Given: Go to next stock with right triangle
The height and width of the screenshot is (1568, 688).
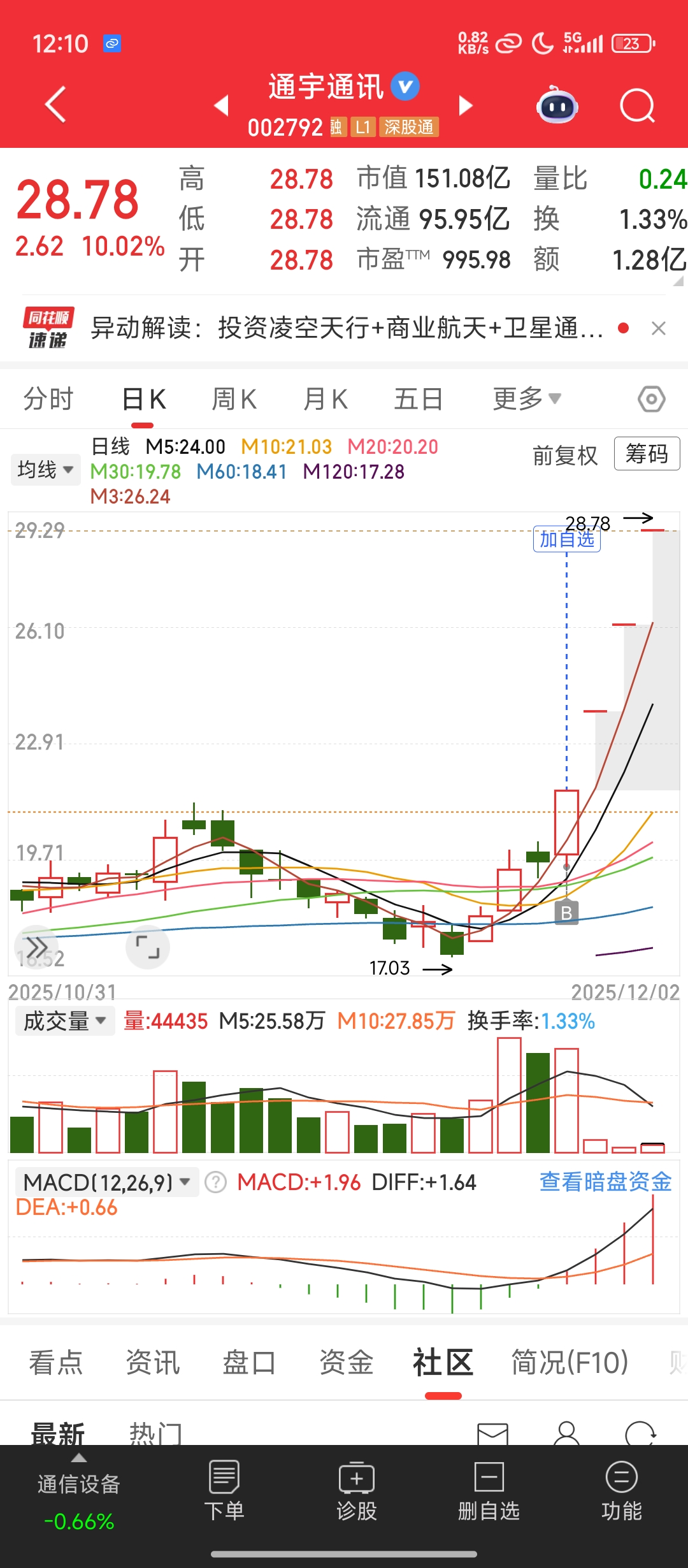Looking at the screenshot, I should (x=466, y=105).
